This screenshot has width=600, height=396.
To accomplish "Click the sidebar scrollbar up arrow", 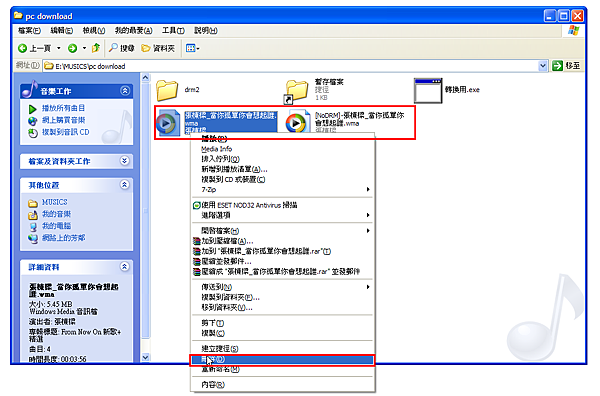I will coord(145,78).
